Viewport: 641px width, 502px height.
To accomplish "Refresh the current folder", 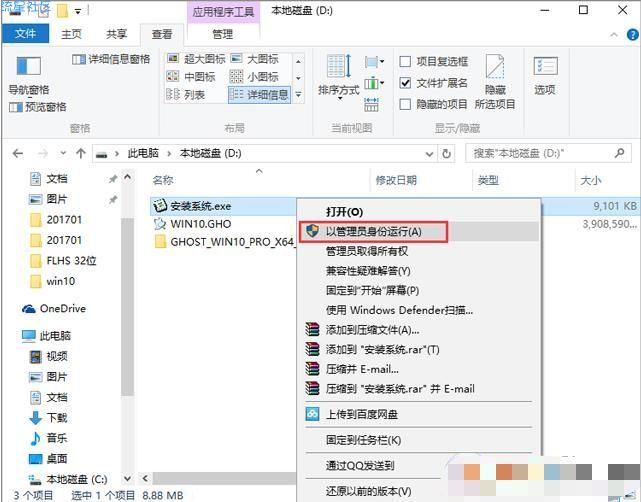I will (x=446, y=154).
